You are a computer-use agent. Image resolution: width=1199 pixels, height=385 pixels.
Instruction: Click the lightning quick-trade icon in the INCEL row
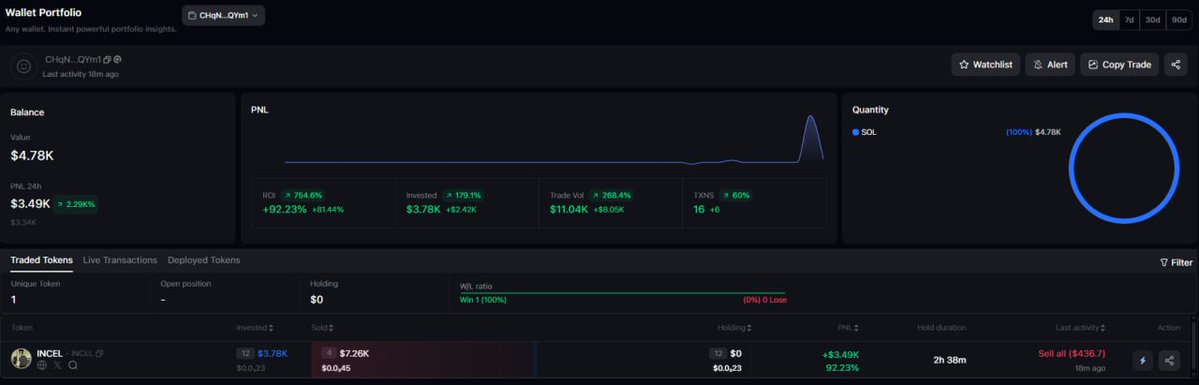coord(1143,360)
